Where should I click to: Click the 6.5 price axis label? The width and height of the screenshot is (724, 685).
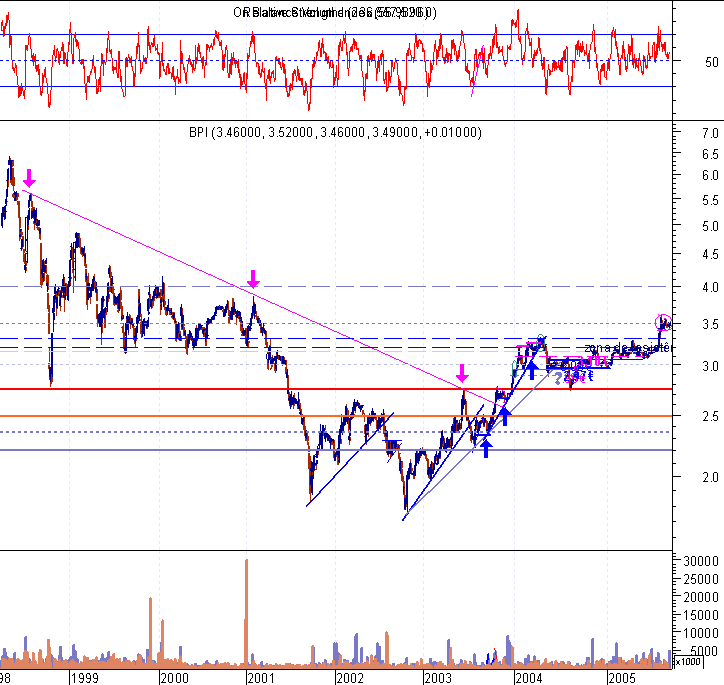[x=710, y=154]
